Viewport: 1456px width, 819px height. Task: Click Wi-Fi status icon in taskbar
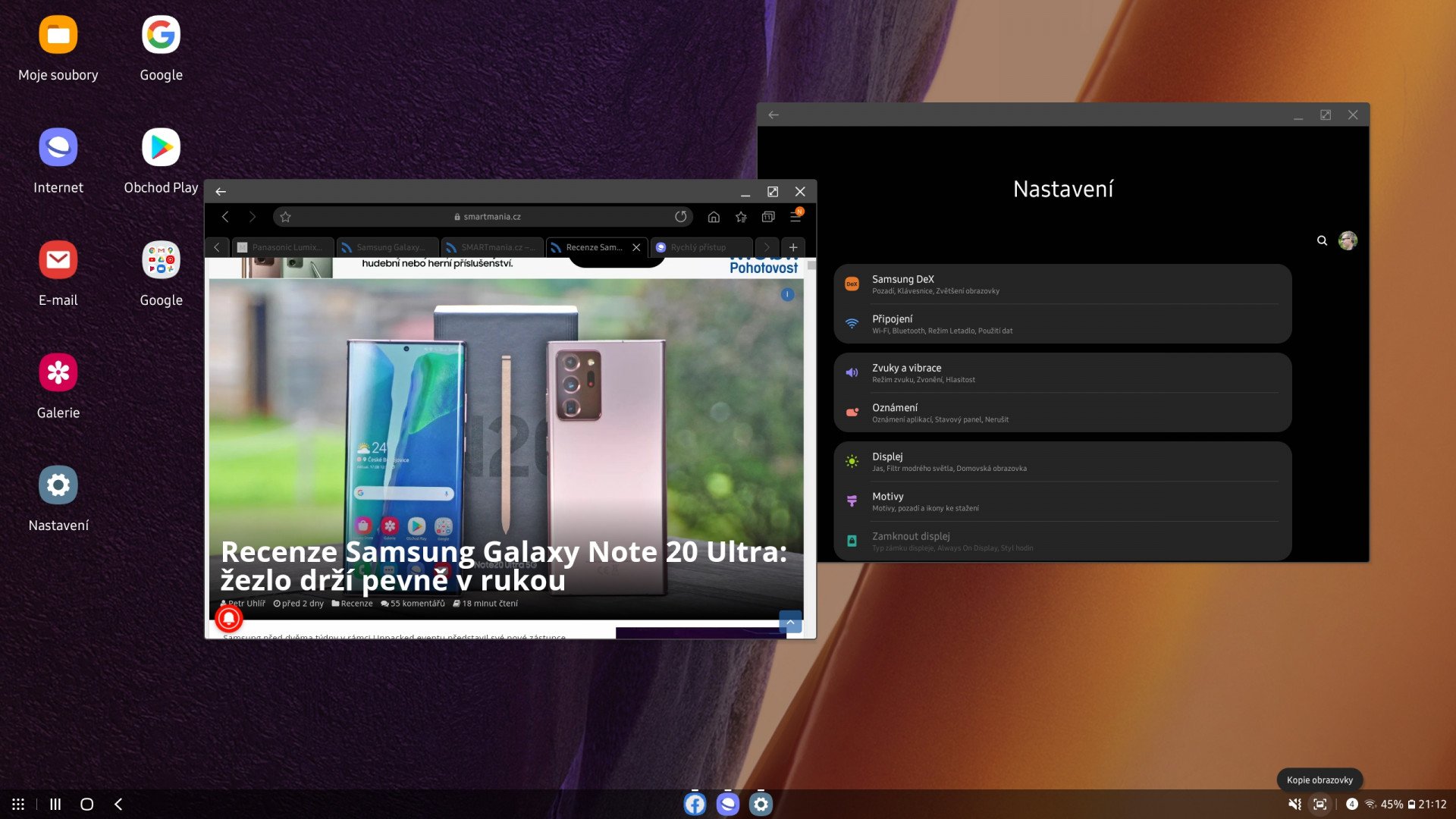point(1370,805)
